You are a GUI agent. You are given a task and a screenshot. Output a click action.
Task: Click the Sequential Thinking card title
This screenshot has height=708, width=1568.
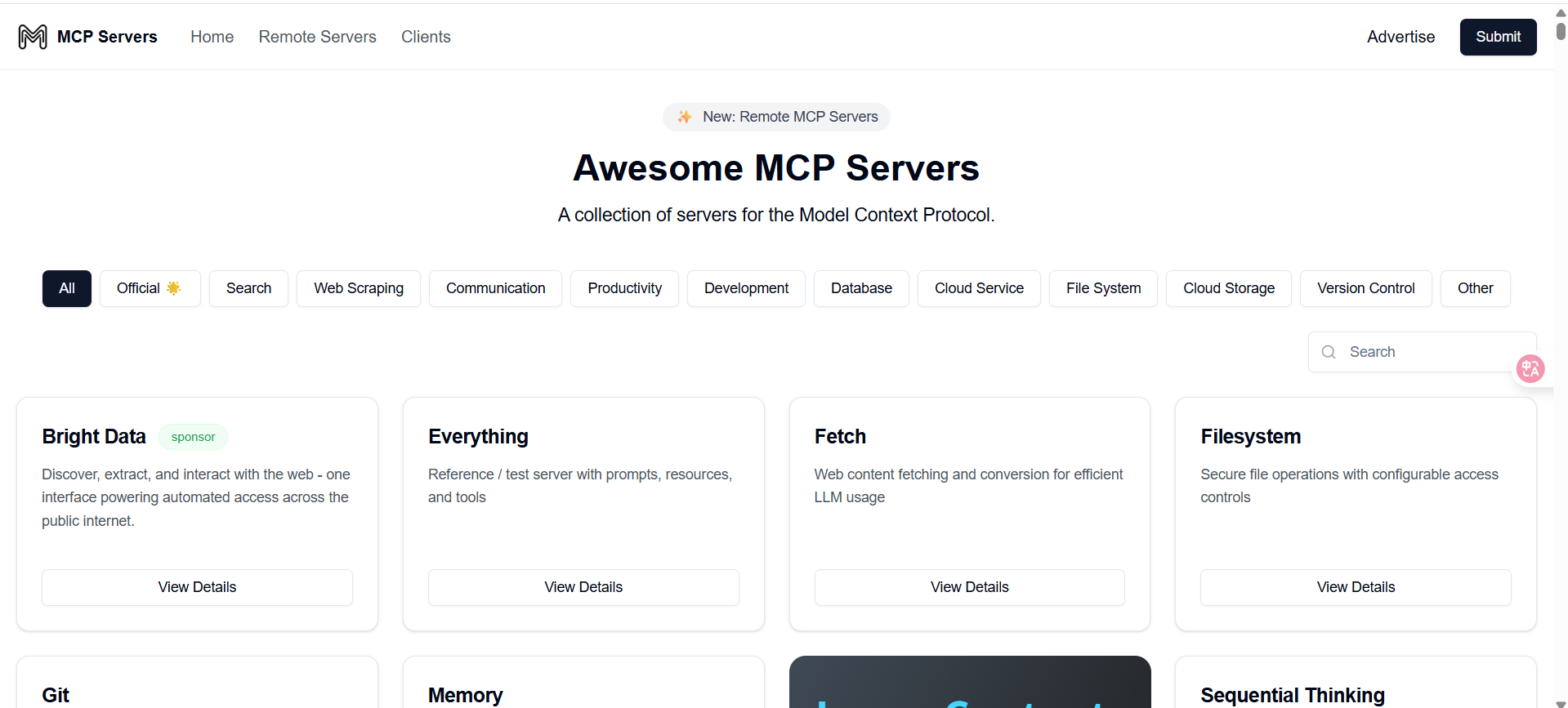click(1293, 695)
